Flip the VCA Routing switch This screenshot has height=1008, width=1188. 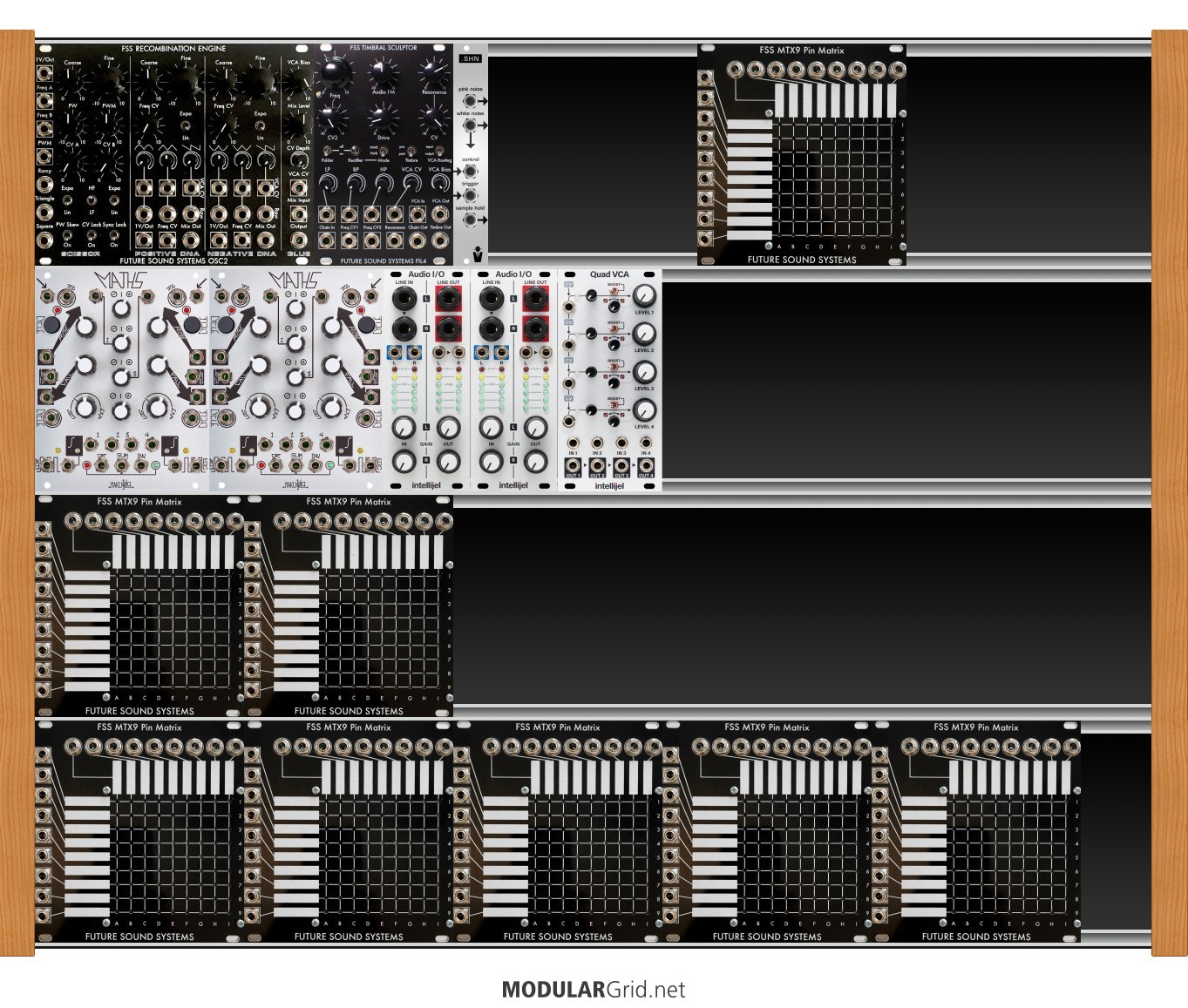tap(439, 151)
